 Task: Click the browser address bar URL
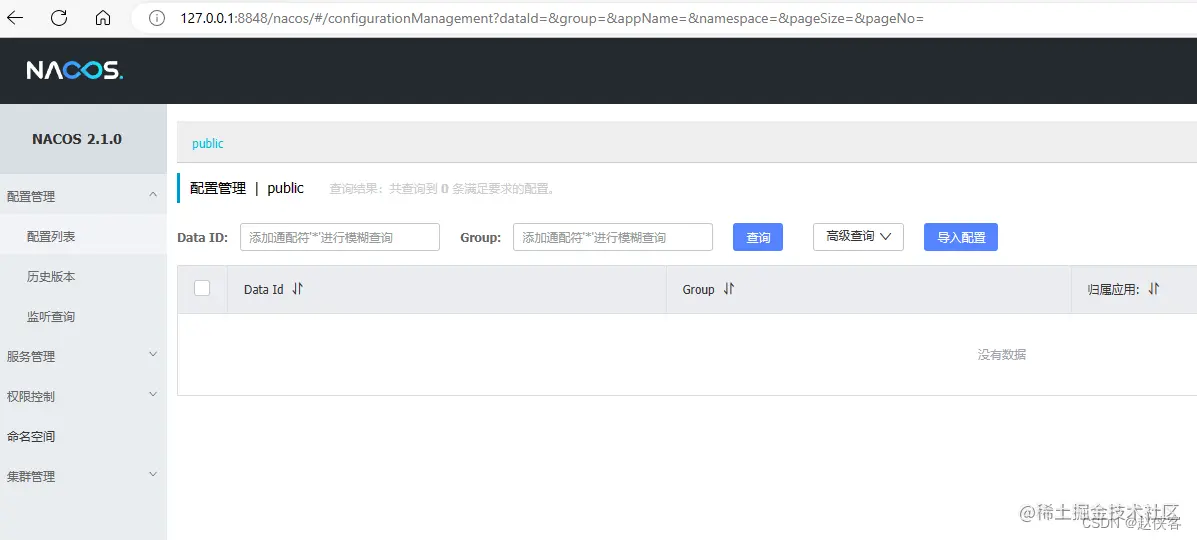pyautogui.click(x=552, y=18)
